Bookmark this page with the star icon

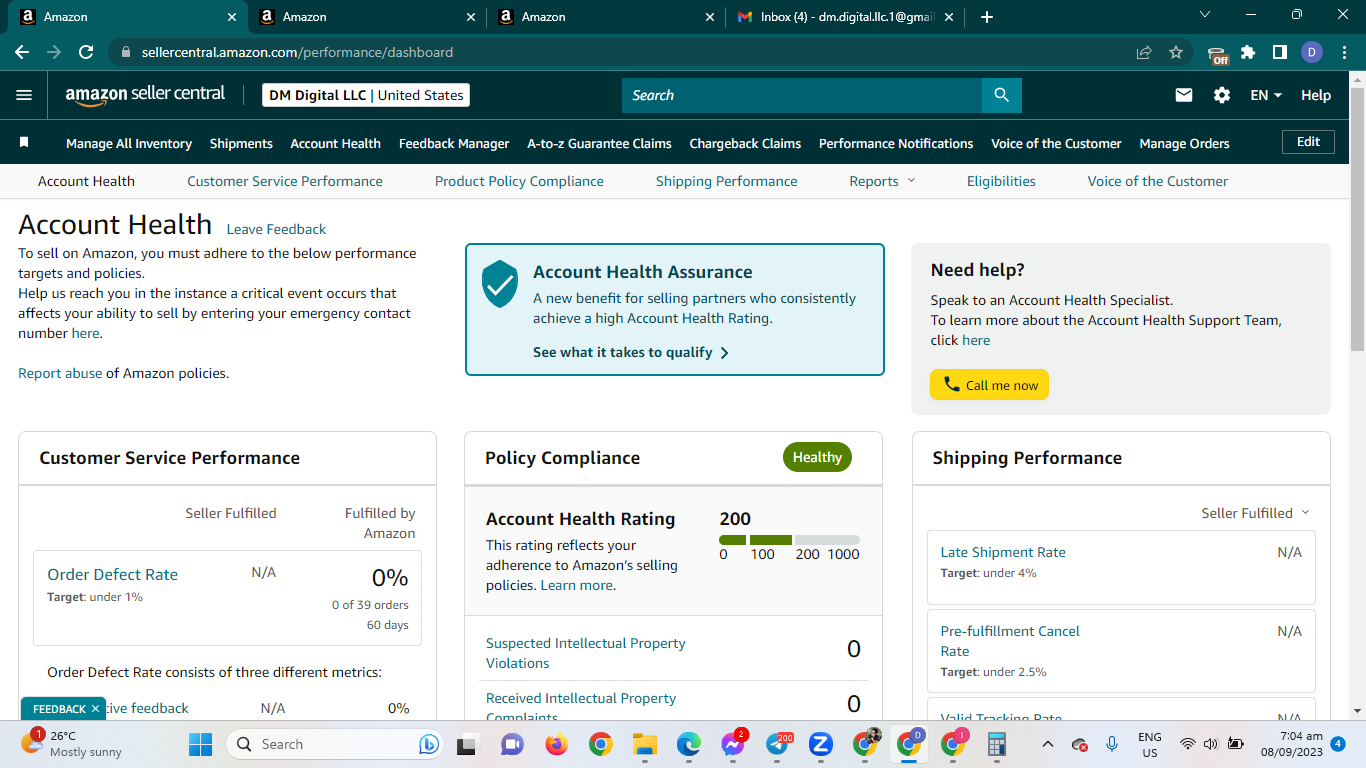[x=1176, y=52]
